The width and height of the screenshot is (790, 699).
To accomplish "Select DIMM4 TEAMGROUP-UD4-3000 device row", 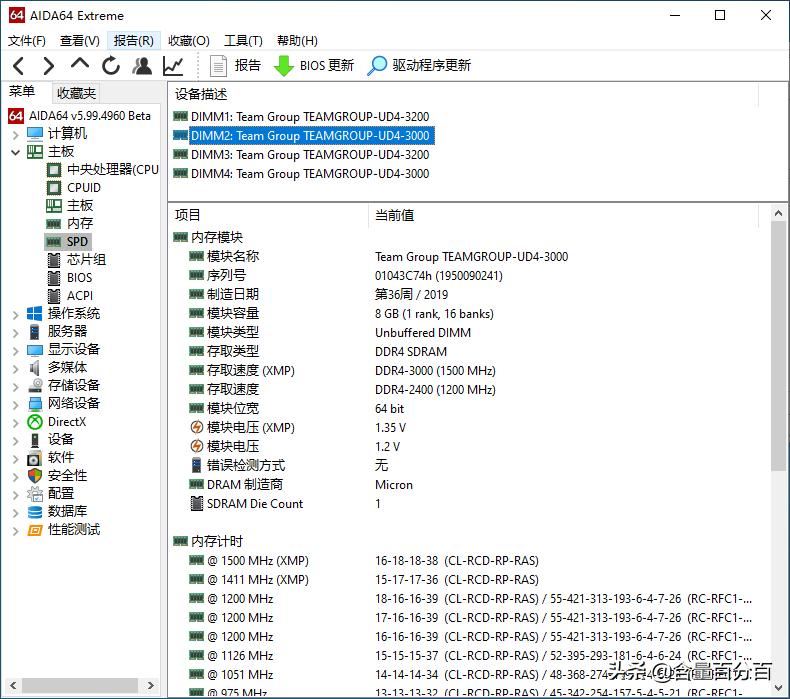I will [x=301, y=174].
